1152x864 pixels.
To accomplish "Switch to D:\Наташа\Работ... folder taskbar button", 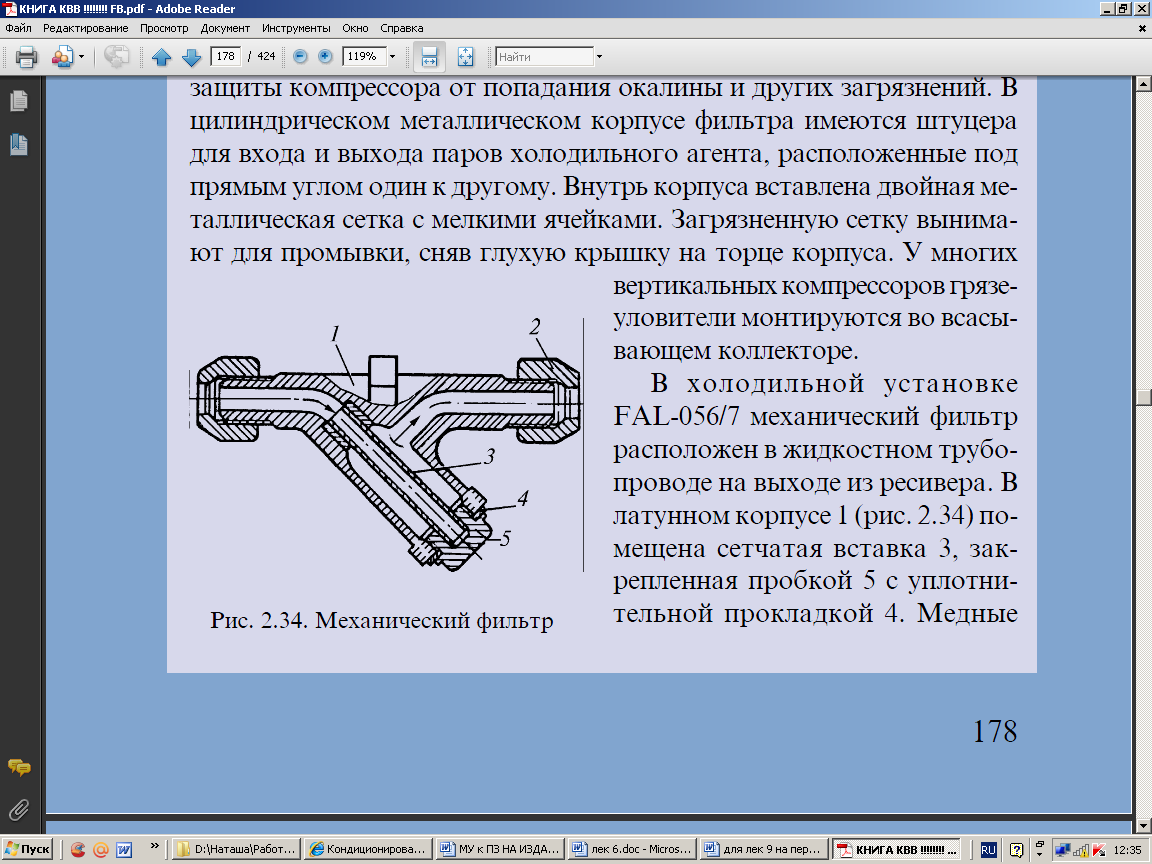I will (238, 849).
